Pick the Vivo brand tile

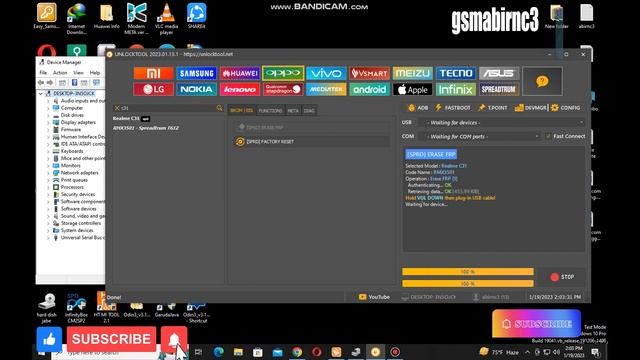[326, 73]
